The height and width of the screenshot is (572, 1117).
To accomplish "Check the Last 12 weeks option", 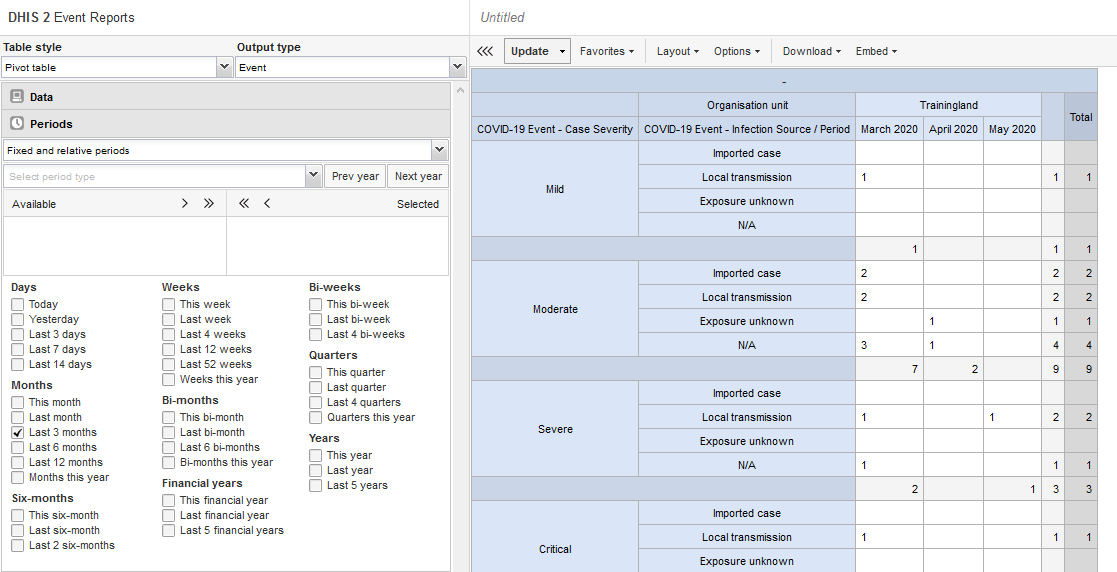I will coord(169,349).
